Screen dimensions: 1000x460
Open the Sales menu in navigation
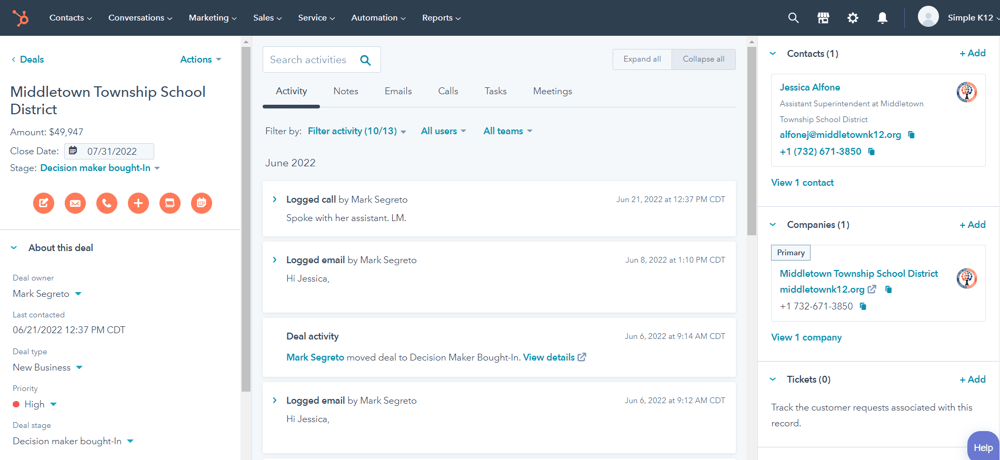point(267,18)
